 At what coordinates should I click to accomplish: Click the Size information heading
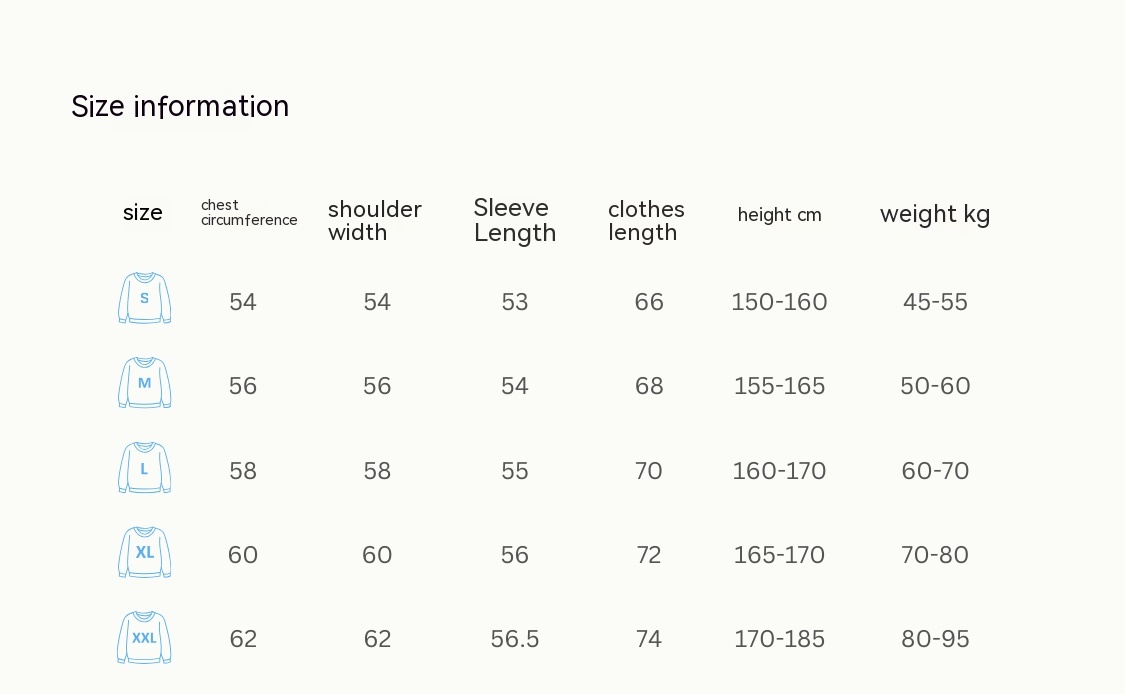click(180, 106)
